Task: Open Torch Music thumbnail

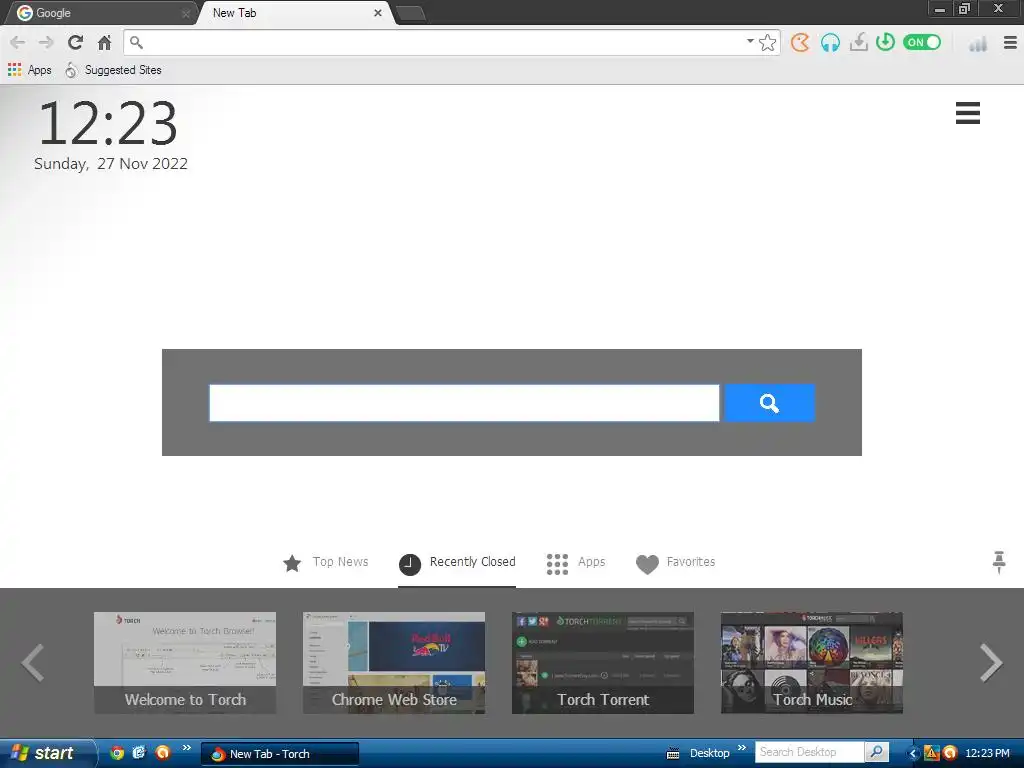Action: (x=812, y=662)
